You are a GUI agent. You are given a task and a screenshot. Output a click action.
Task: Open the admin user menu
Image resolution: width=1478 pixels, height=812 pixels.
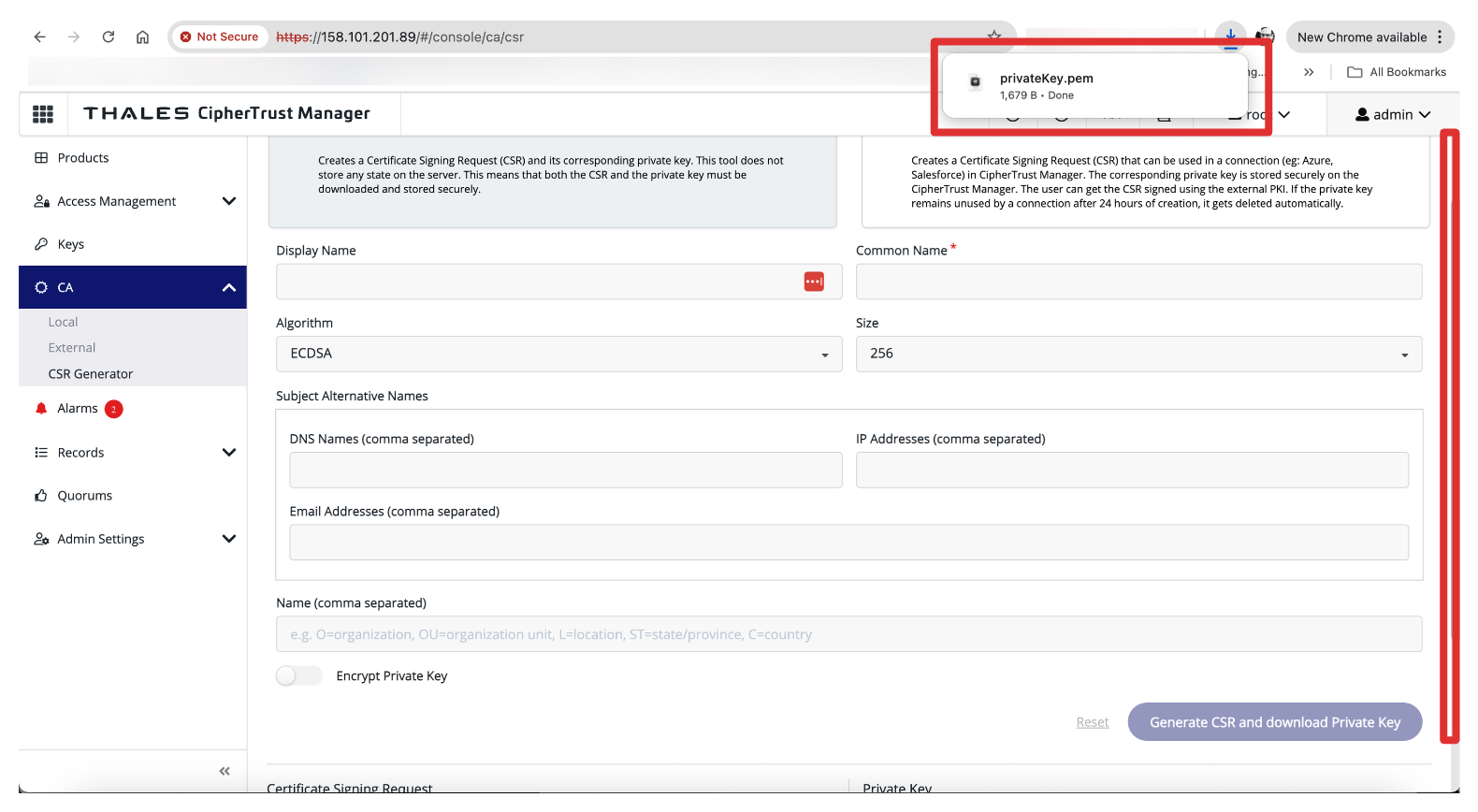(x=1393, y=114)
